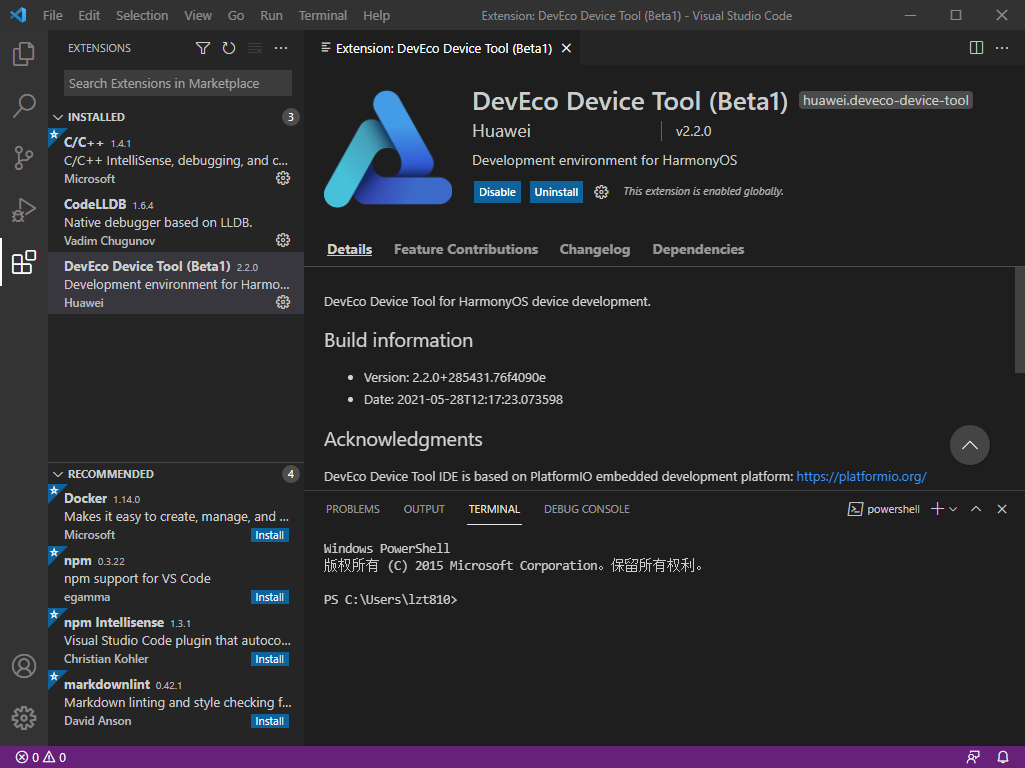This screenshot has width=1025, height=768.
Task: Toggle notifications bell in status bar
Action: 1003,757
